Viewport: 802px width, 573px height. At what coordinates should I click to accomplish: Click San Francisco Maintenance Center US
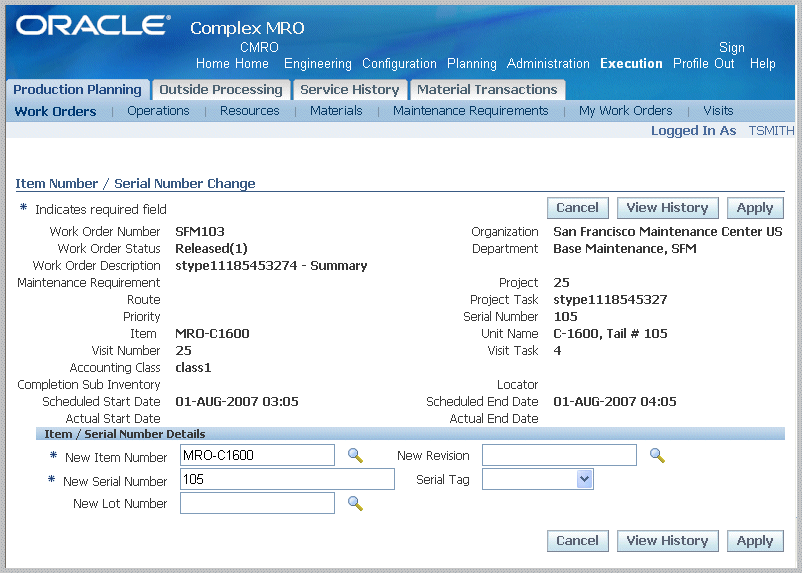pyautogui.click(x=668, y=232)
